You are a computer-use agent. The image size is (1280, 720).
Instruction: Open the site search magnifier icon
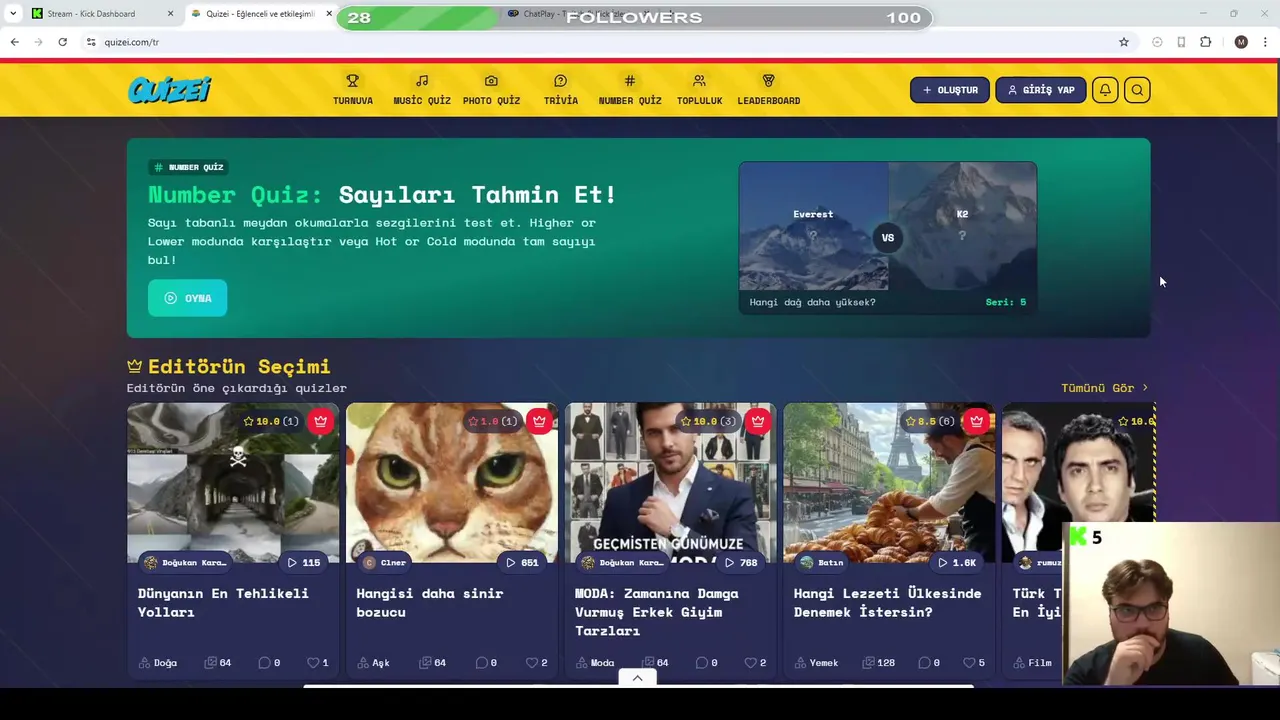[1137, 90]
